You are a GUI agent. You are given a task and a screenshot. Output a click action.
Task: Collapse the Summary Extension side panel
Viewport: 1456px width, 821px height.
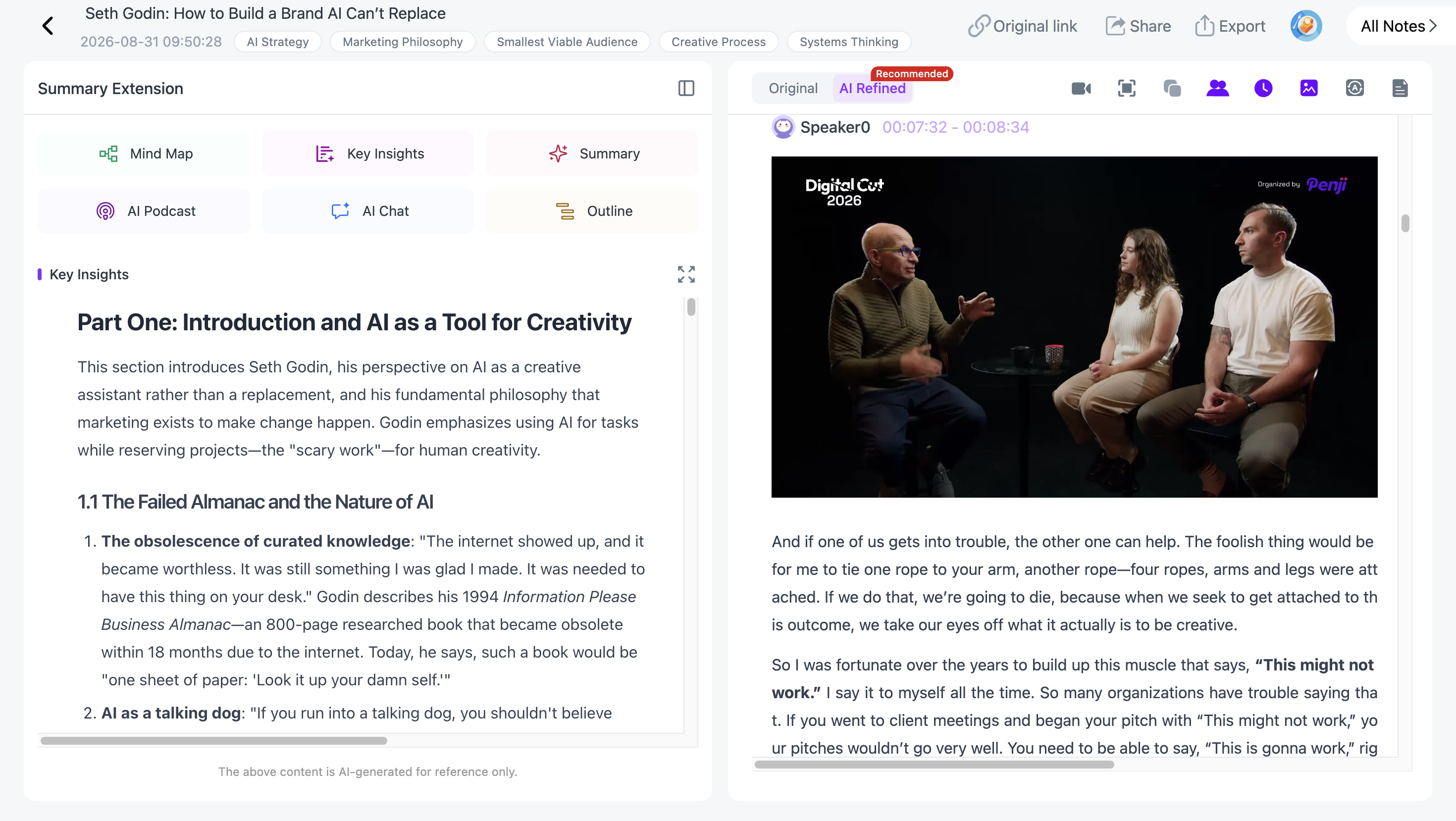point(685,88)
